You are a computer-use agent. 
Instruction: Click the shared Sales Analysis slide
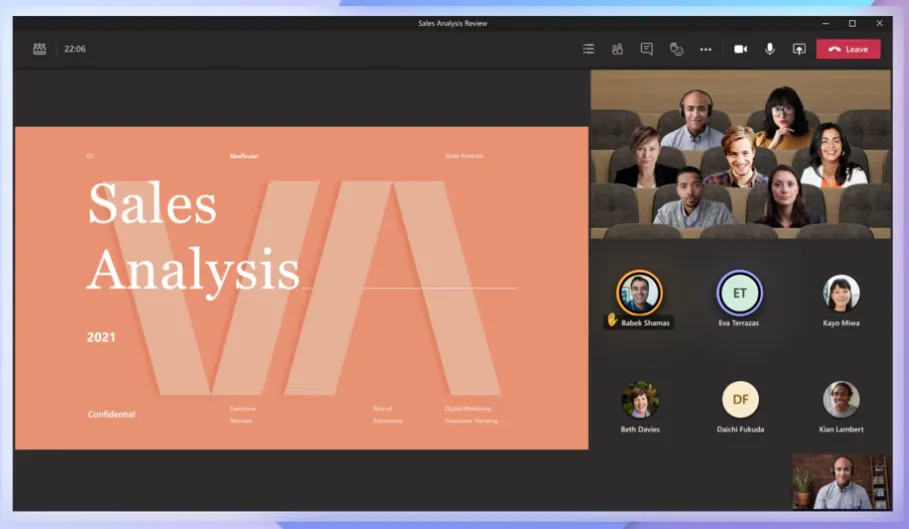click(x=301, y=288)
